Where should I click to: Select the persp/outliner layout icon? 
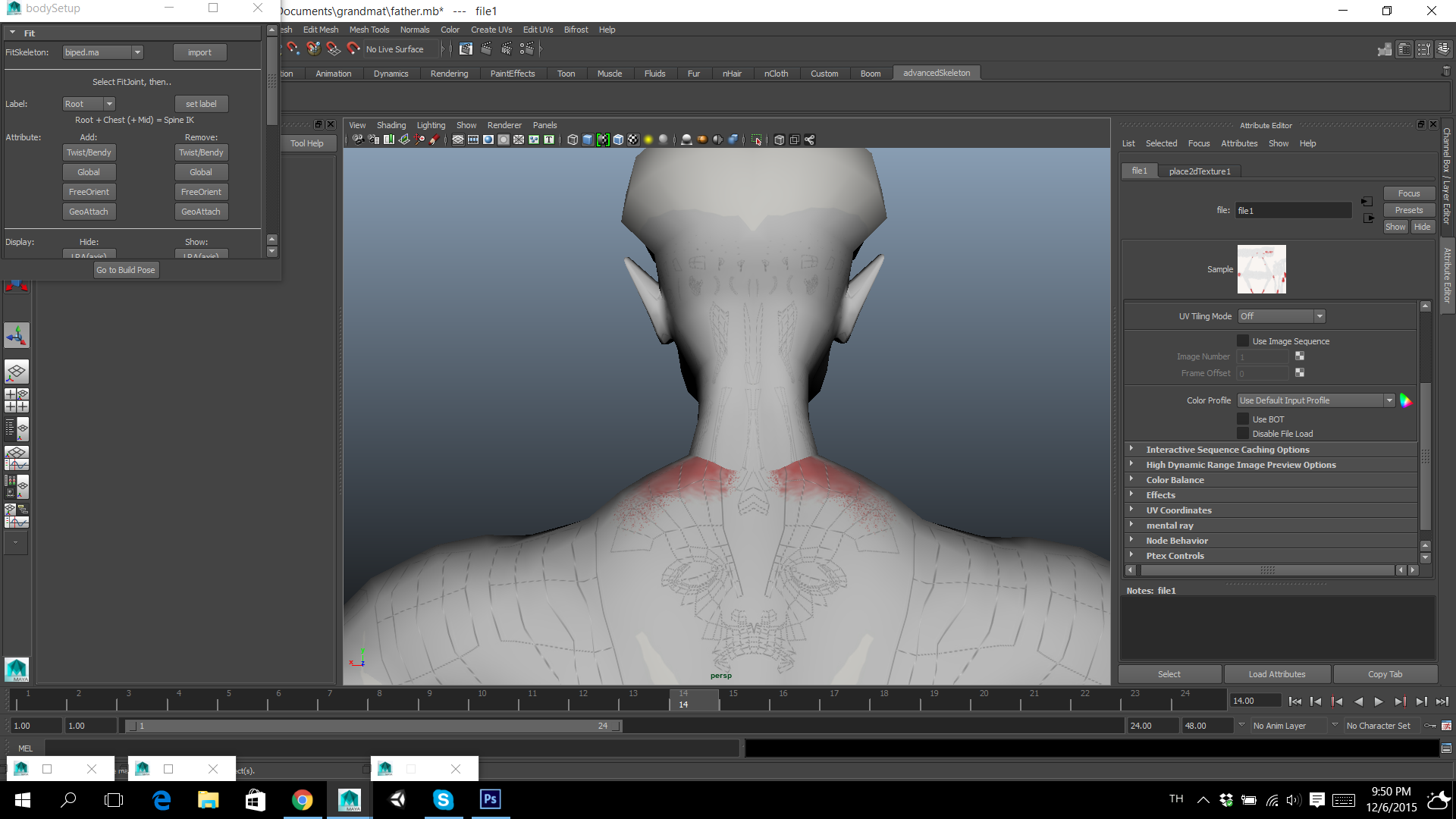pos(17,428)
